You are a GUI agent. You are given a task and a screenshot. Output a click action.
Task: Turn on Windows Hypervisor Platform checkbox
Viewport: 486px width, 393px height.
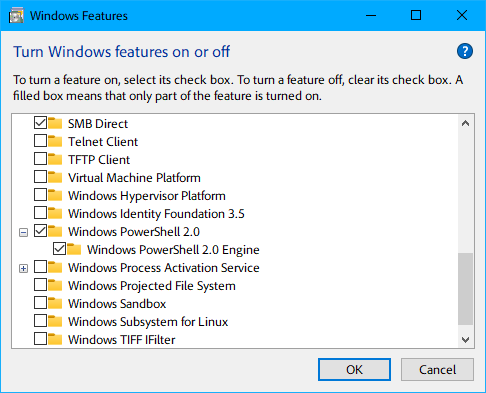click(x=40, y=195)
